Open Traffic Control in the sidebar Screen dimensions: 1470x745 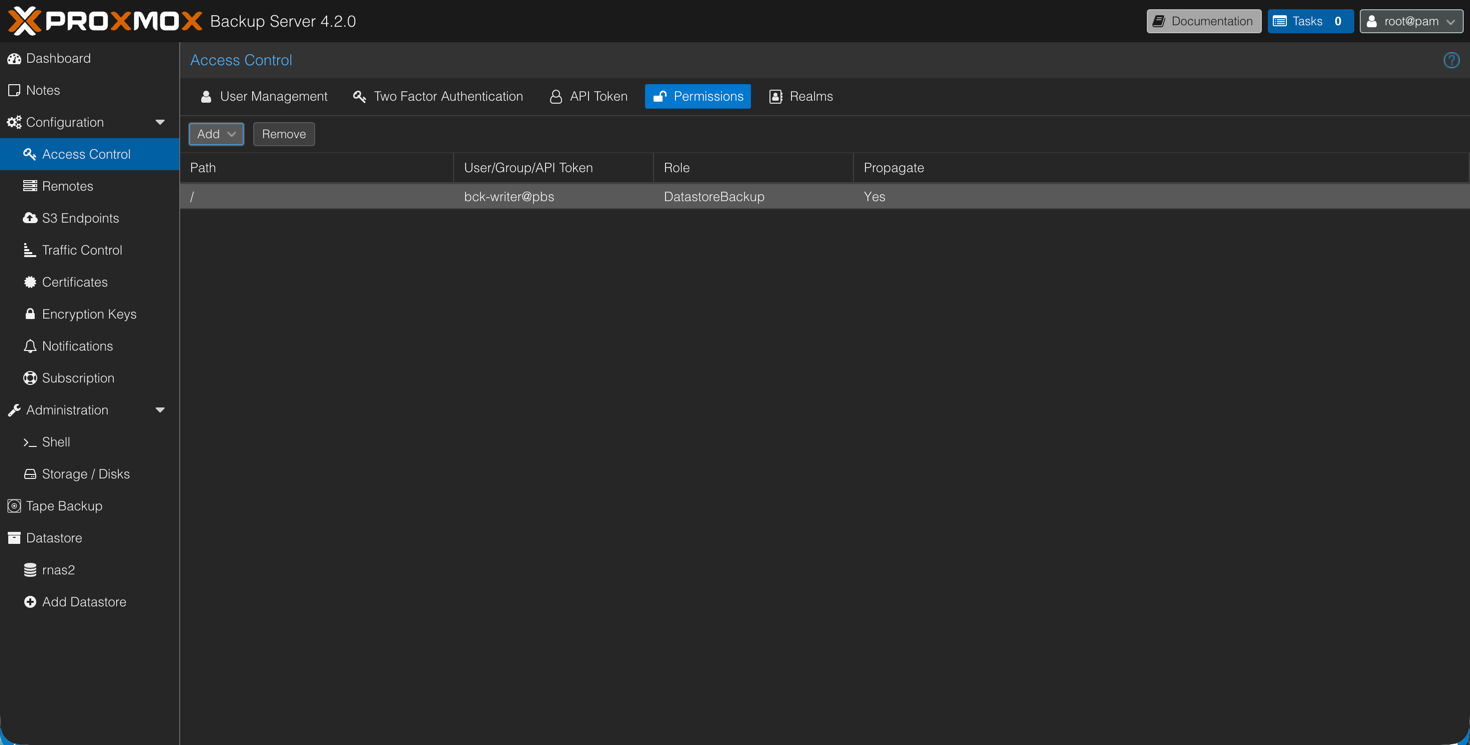89,250
